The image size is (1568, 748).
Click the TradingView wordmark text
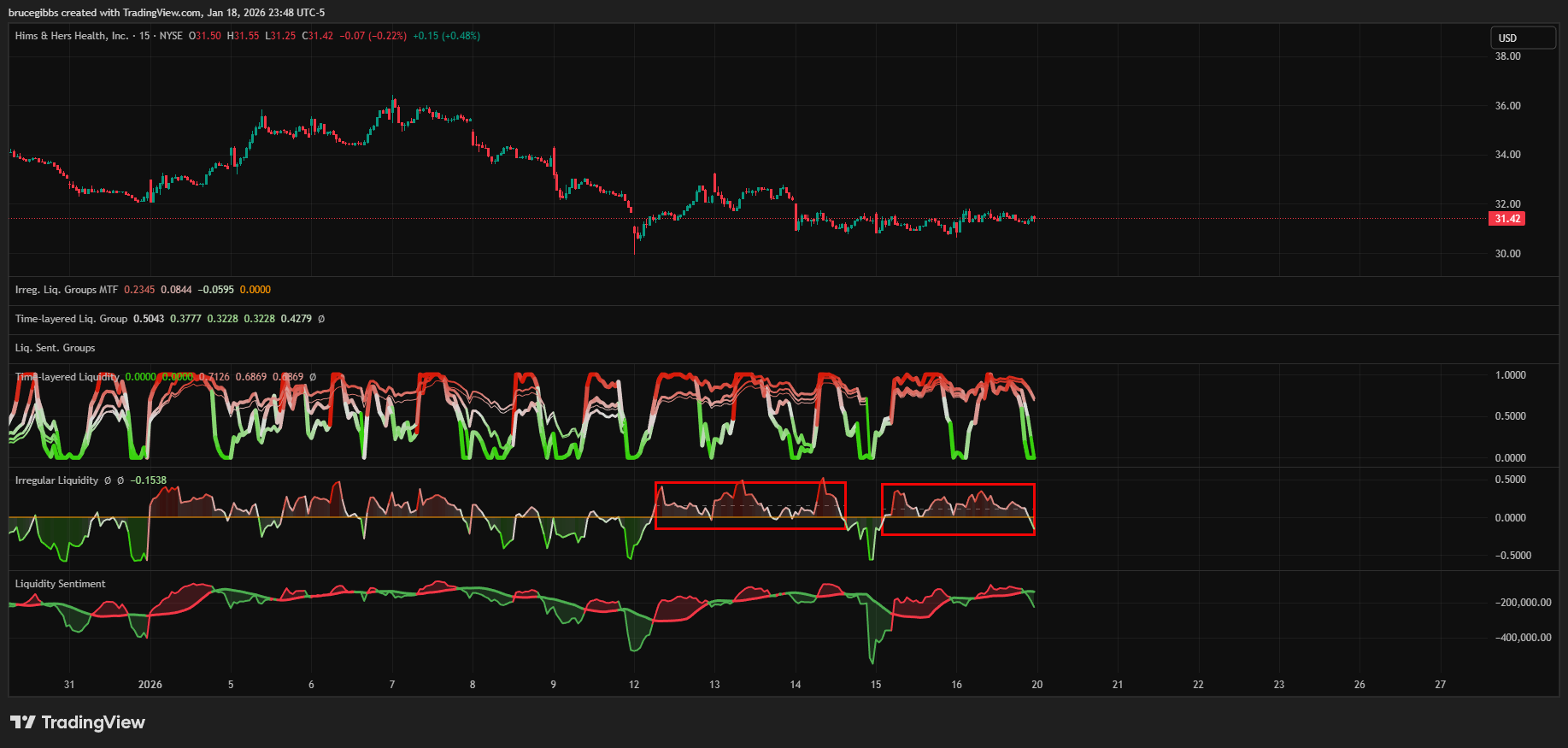(x=93, y=722)
